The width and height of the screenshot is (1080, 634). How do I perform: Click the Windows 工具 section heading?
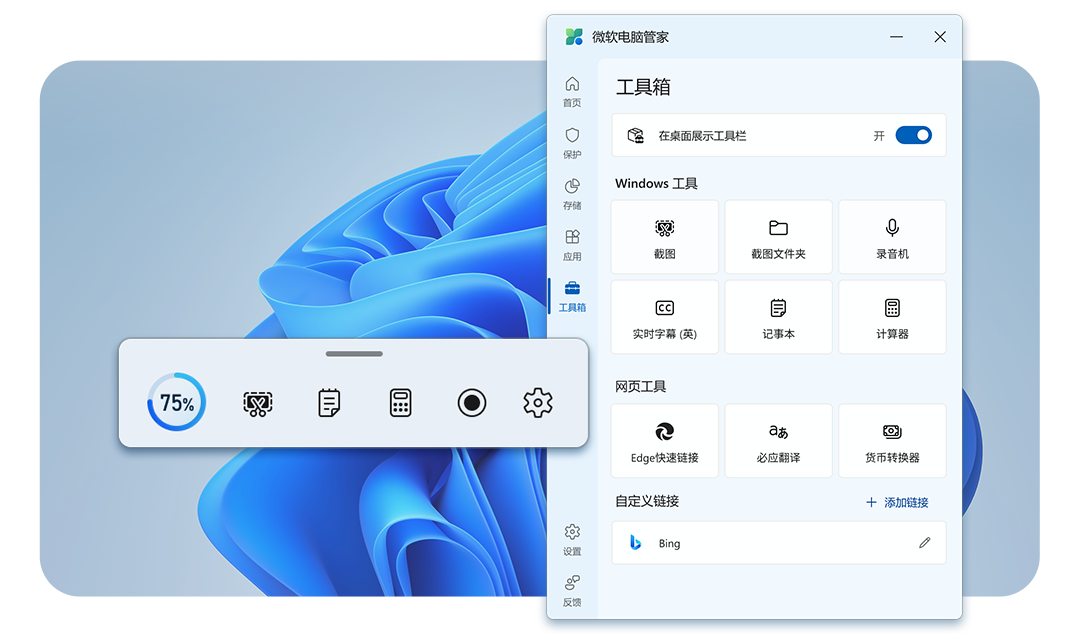coord(656,183)
